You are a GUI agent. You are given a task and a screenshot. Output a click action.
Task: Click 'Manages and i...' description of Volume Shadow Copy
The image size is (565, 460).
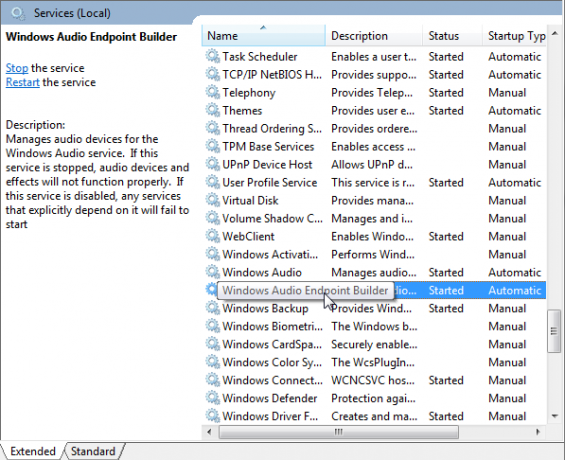coord(372,219)
